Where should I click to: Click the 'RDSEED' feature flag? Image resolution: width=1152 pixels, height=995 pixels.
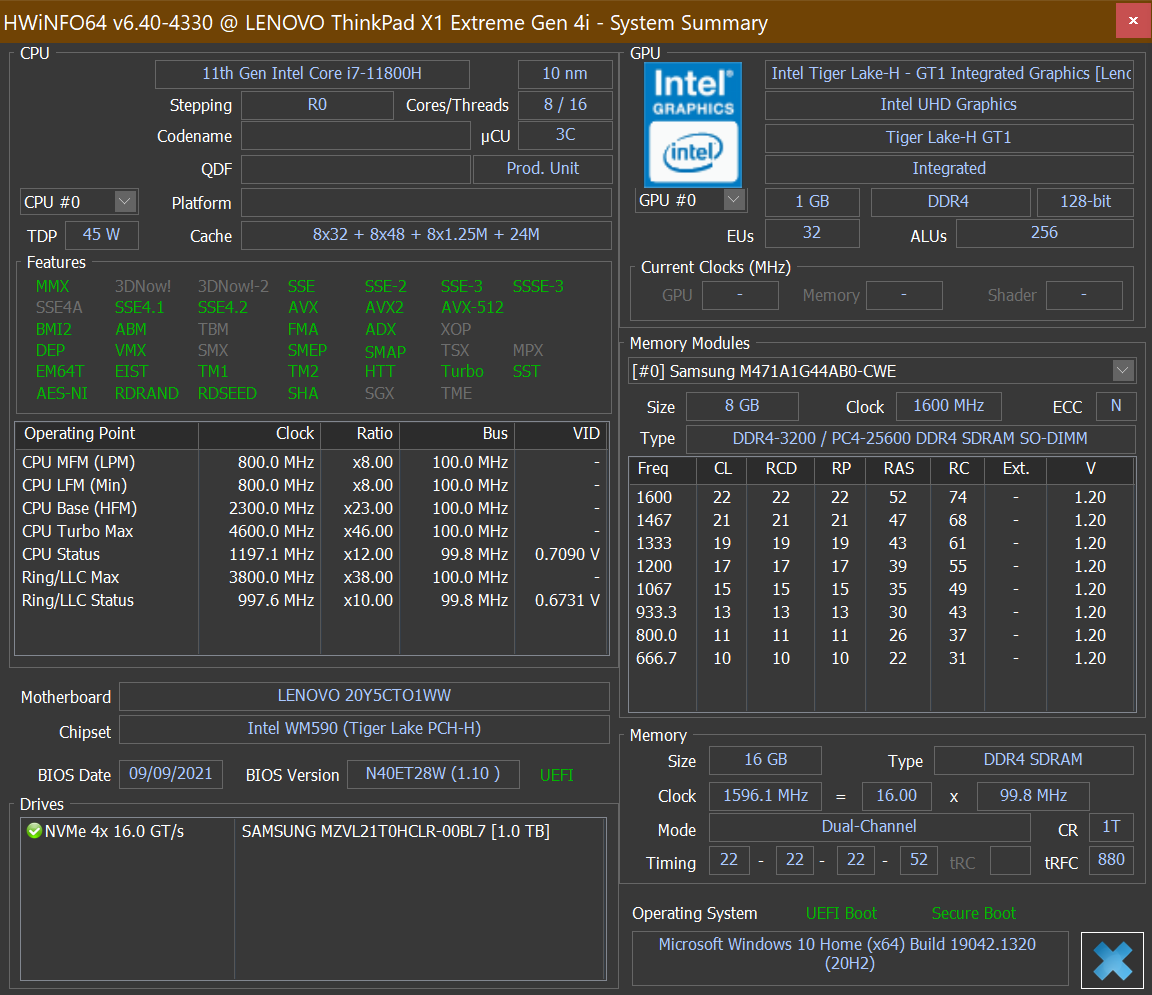(x=227, y=394)
